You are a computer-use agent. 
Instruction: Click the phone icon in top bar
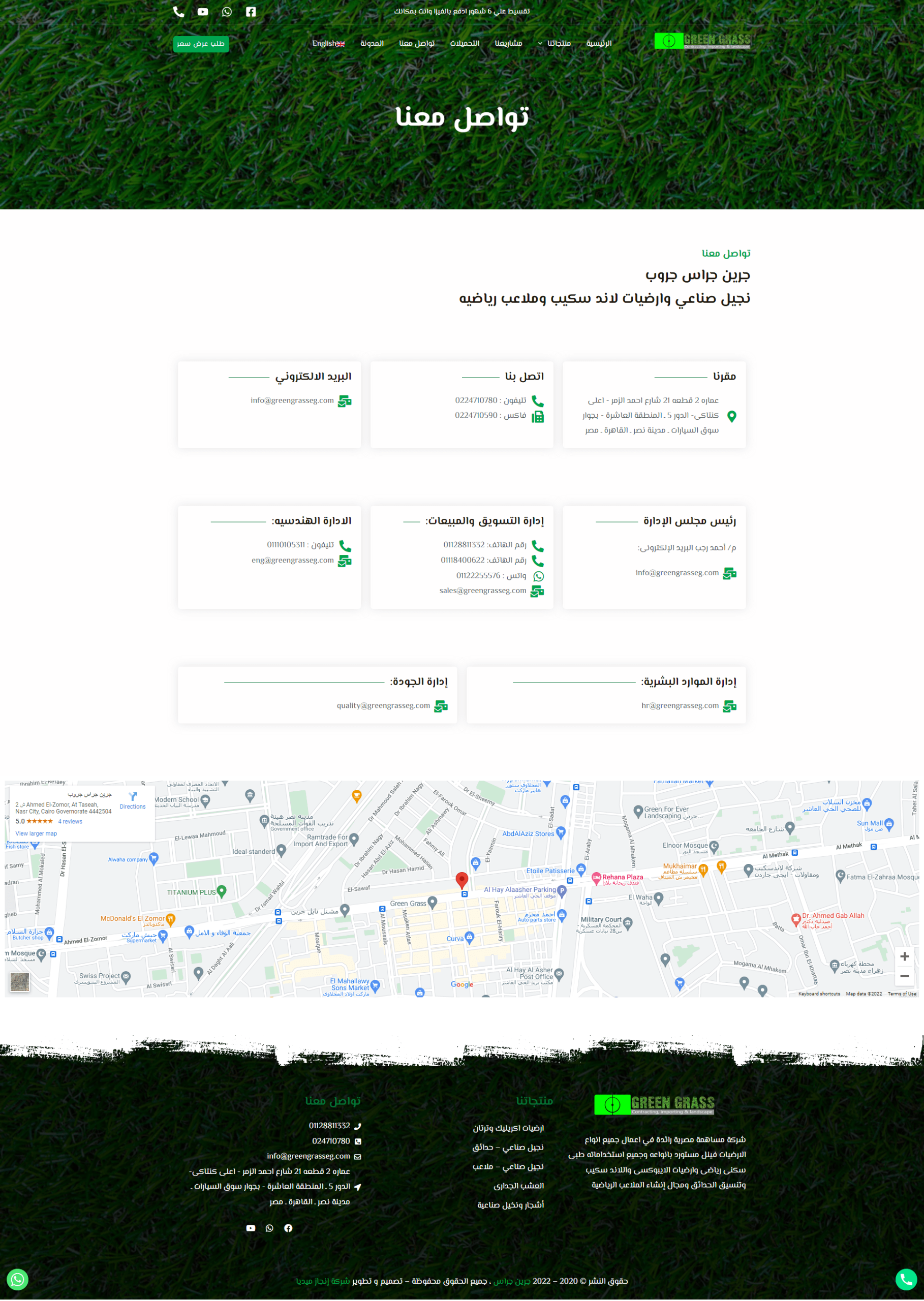pos(179,12)
